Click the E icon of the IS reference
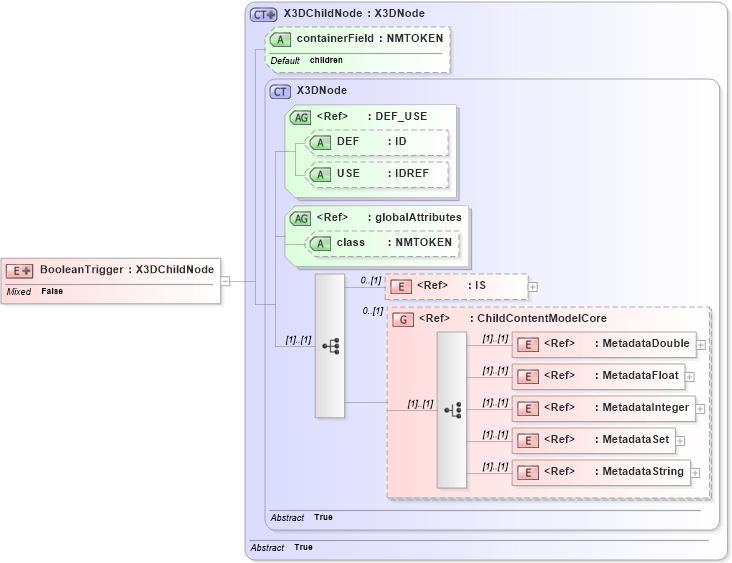 coord(401,287)
